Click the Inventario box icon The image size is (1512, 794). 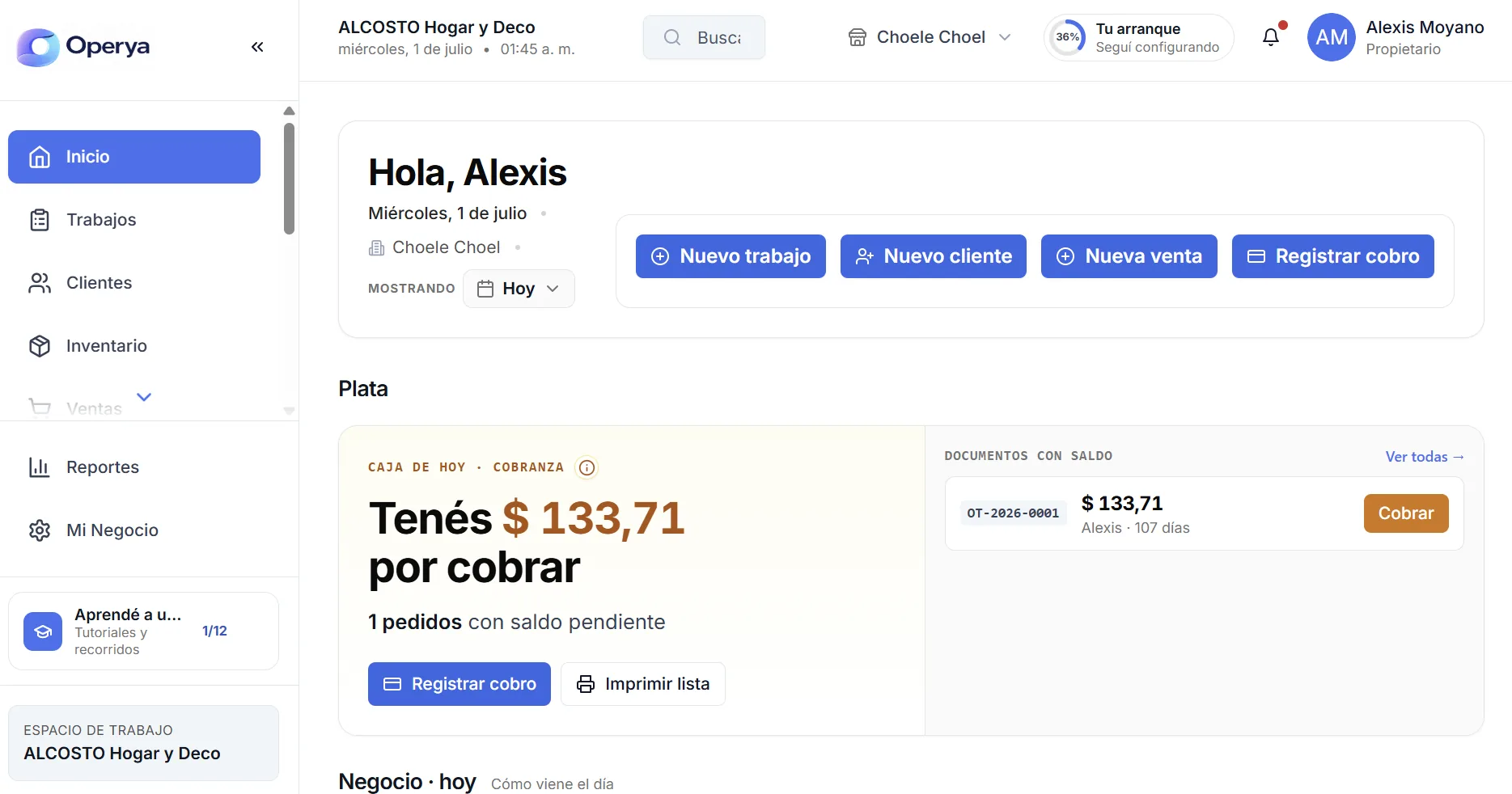[40, 346]
